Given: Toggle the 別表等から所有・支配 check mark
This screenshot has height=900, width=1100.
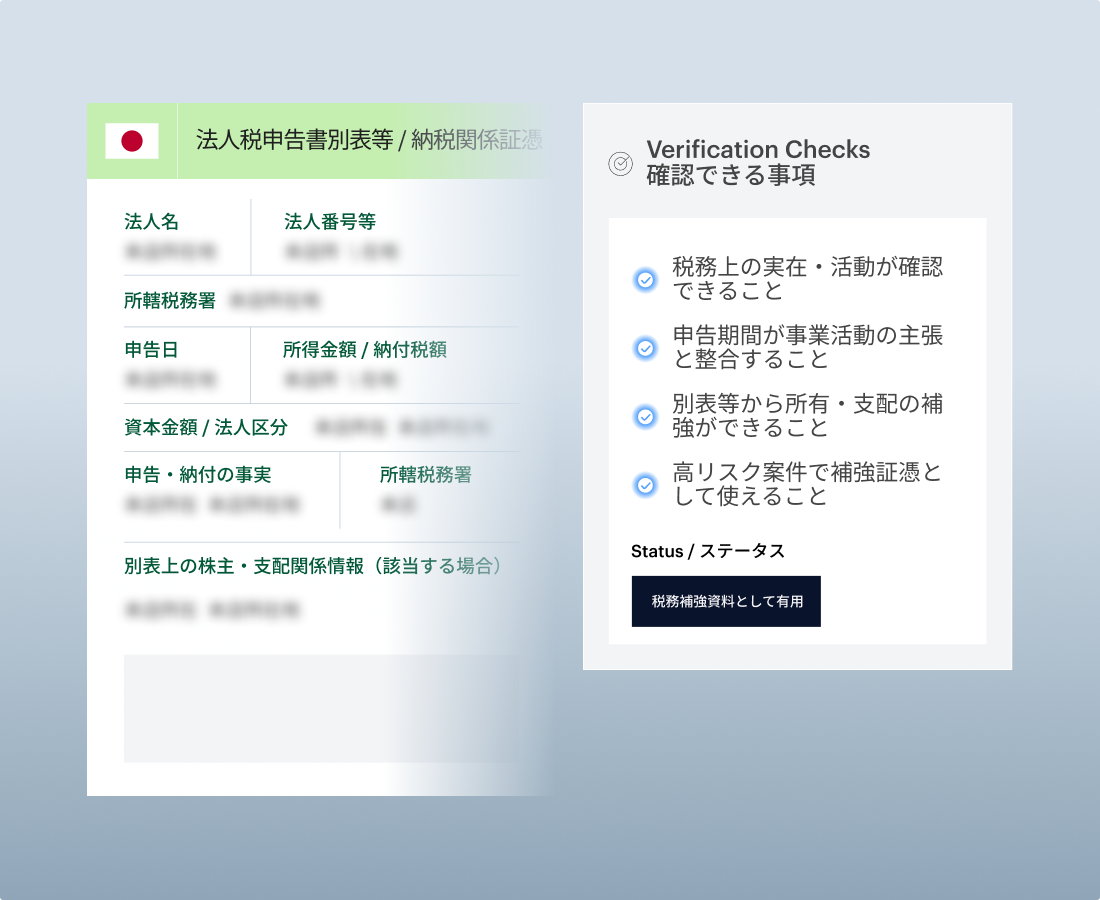Looking at the screenshot, I should tap(646, 417).
